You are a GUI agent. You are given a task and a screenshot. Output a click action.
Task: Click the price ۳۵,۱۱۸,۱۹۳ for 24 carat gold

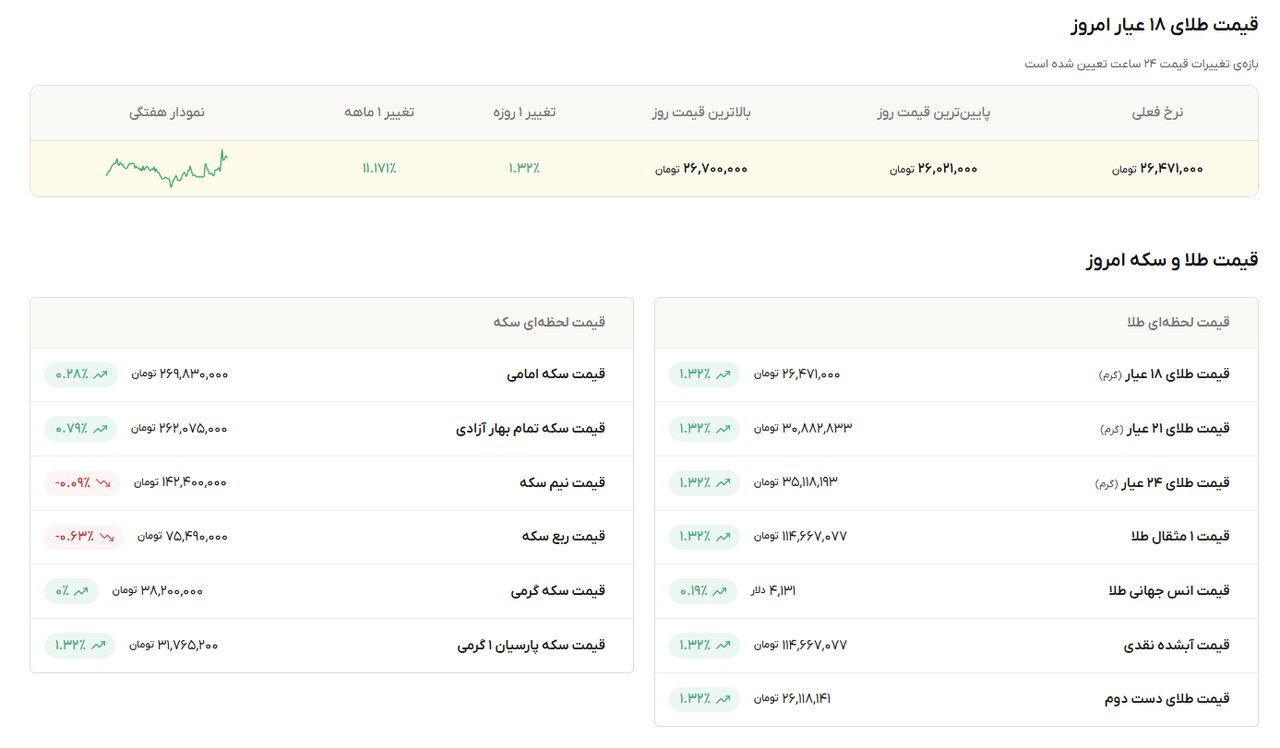tap(796, 482)
